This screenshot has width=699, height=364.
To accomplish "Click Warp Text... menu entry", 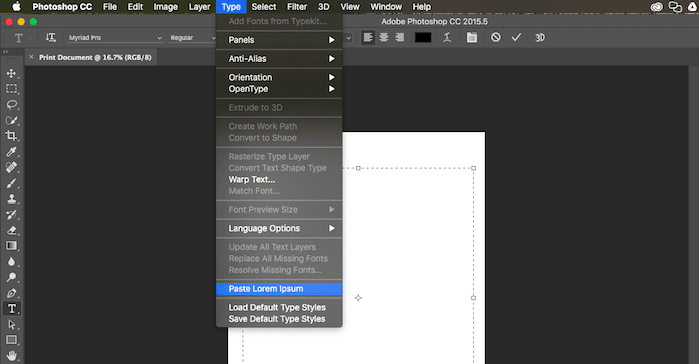I will (x=251, y=180).
